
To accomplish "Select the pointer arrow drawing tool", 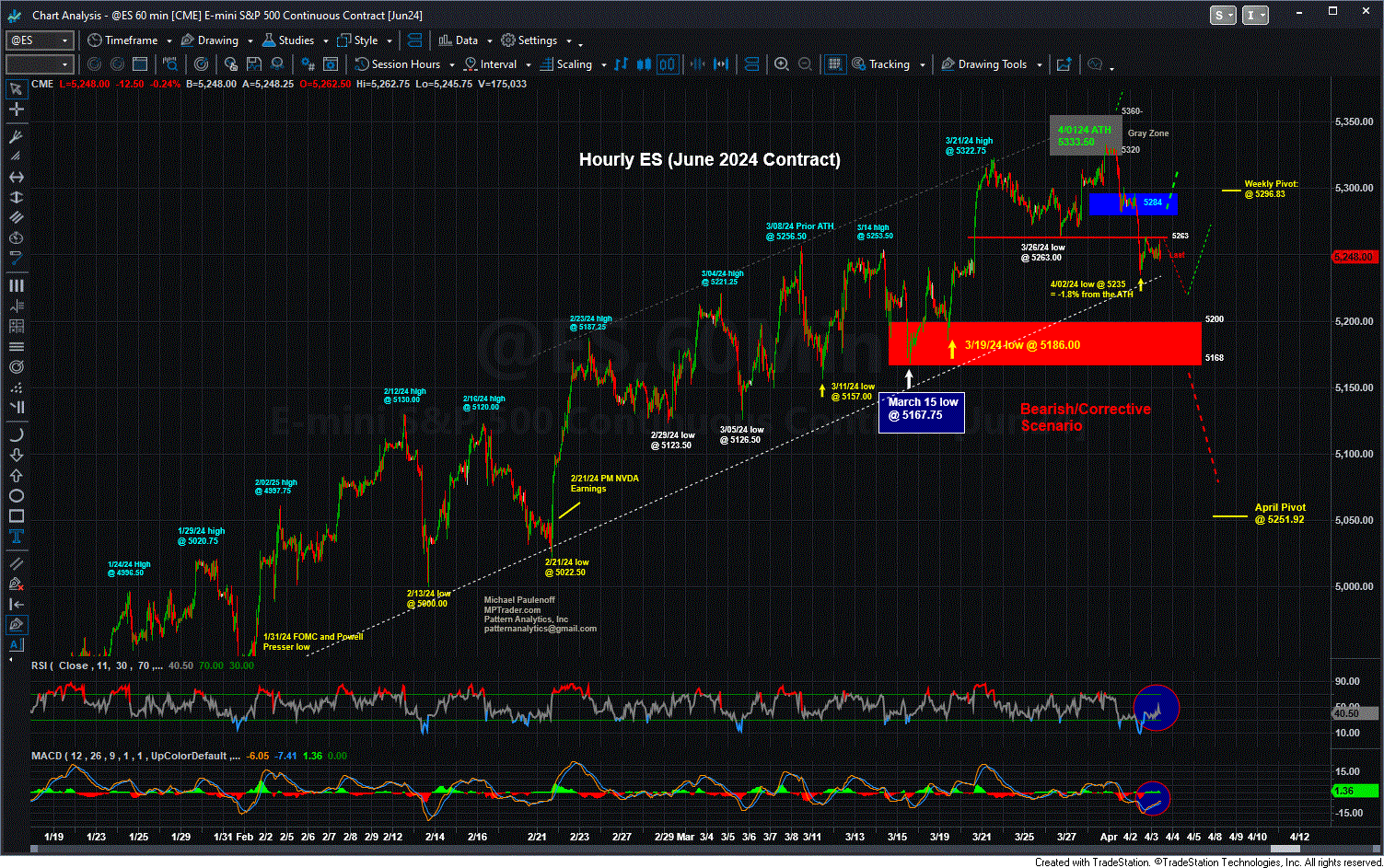I will point(16,89).
